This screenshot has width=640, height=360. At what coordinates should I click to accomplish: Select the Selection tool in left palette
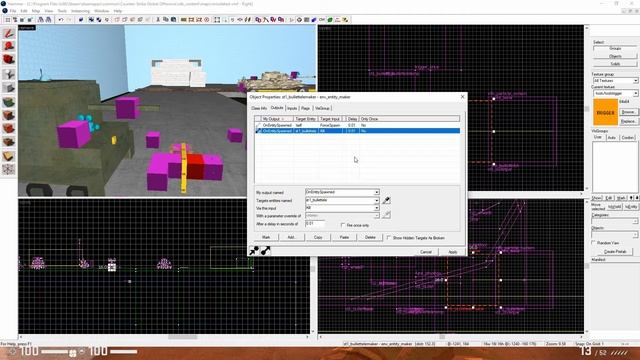9,33
